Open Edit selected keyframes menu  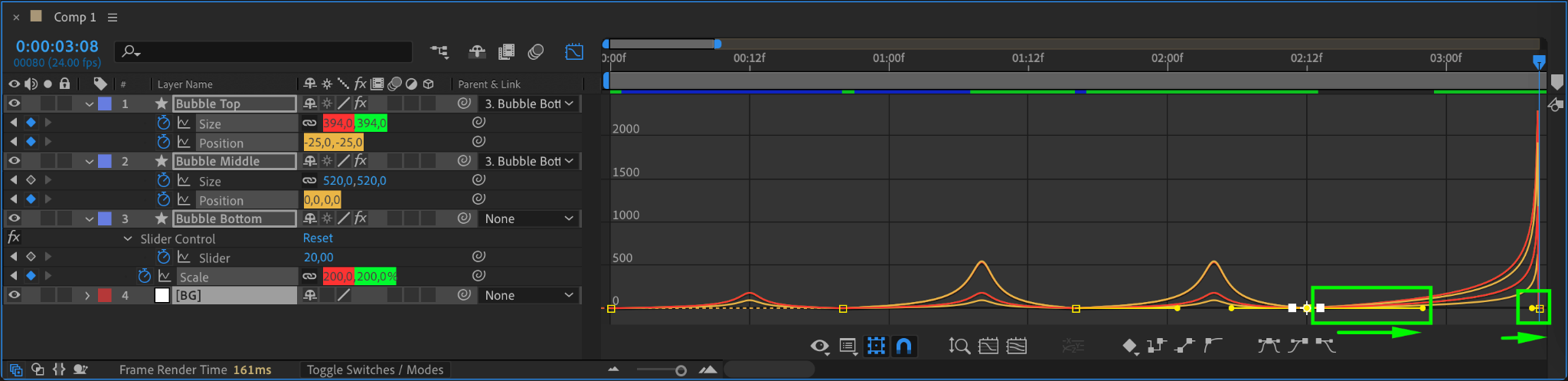(x=1130, y=347)
